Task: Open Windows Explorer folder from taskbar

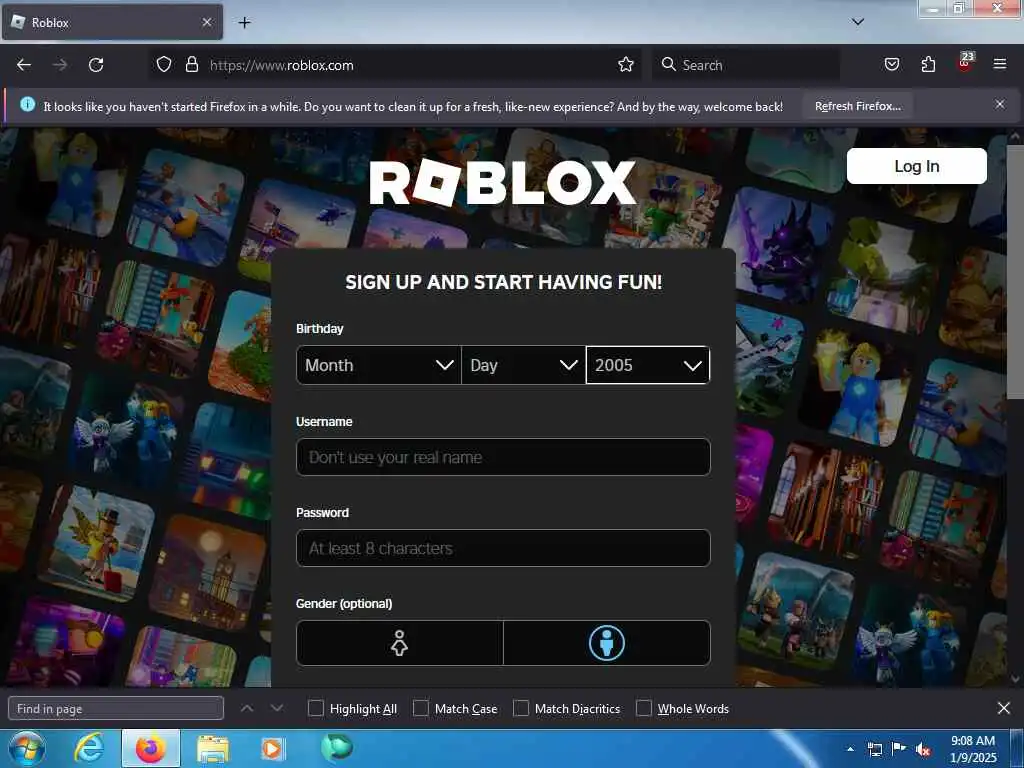Action: pos(213,749)
